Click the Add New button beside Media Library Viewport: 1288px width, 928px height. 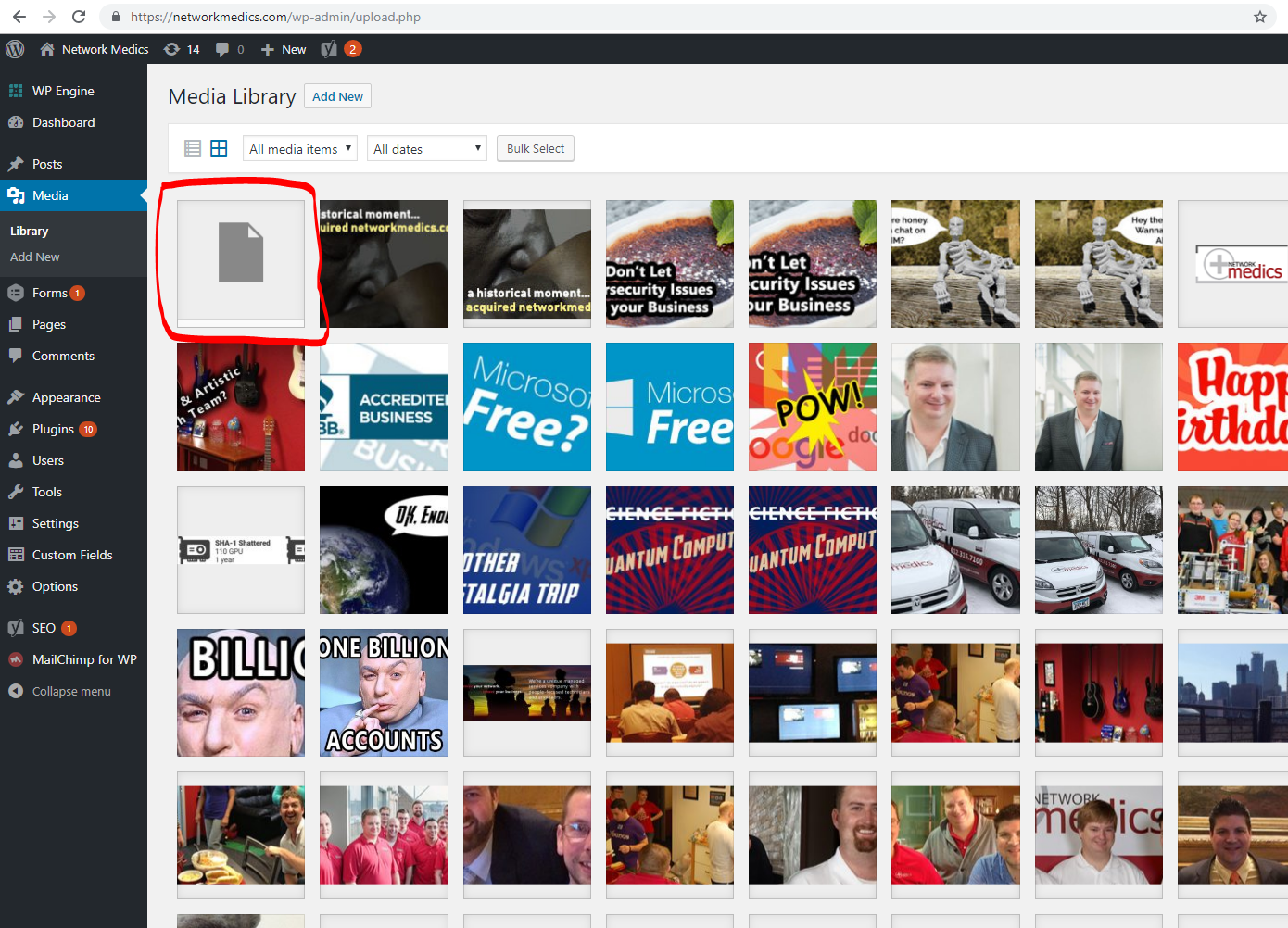(337, 96)
